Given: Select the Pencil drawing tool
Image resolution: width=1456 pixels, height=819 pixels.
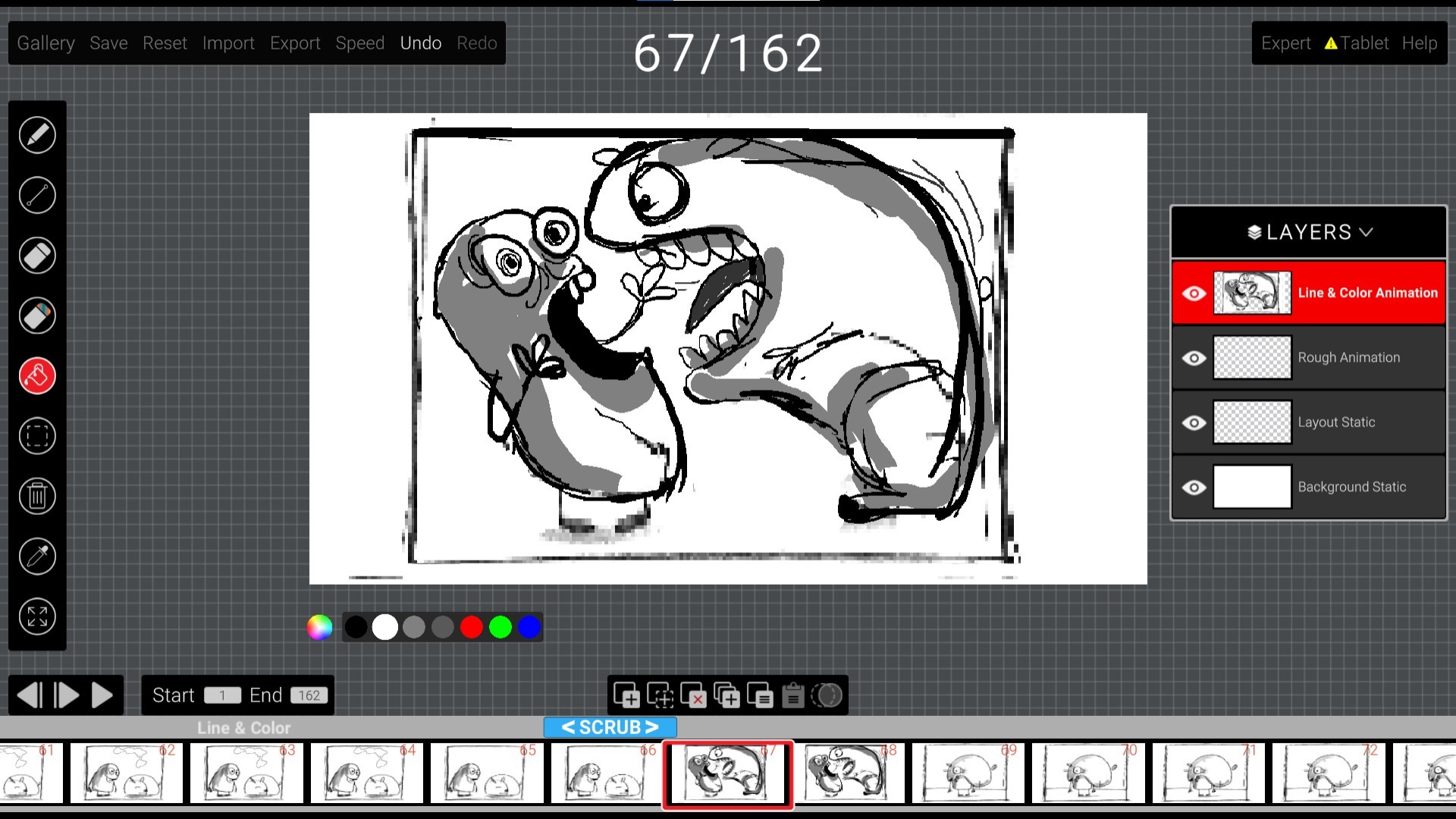Looking at the screenshot, I should pyautogui.click(x=36, y=135).
